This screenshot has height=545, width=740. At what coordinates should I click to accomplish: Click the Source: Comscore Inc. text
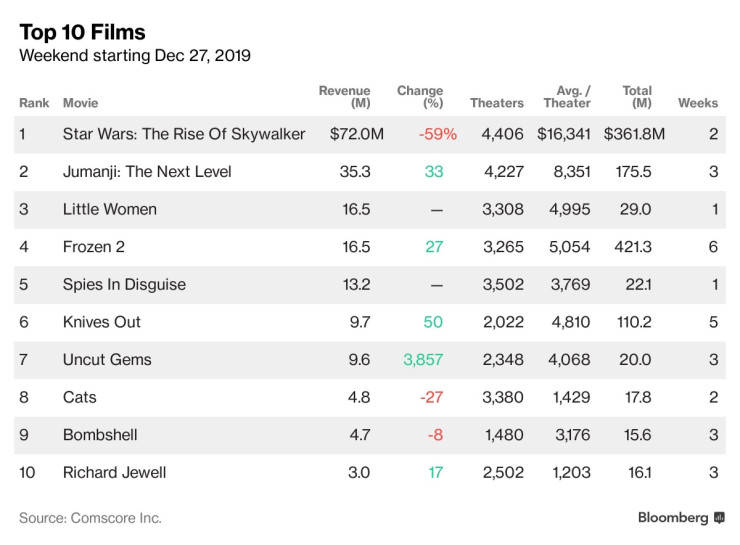pos(90,518)
